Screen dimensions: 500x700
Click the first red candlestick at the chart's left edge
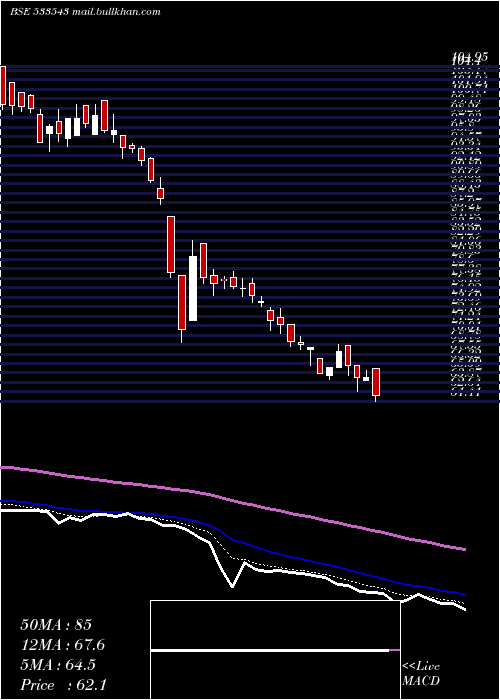3,85
